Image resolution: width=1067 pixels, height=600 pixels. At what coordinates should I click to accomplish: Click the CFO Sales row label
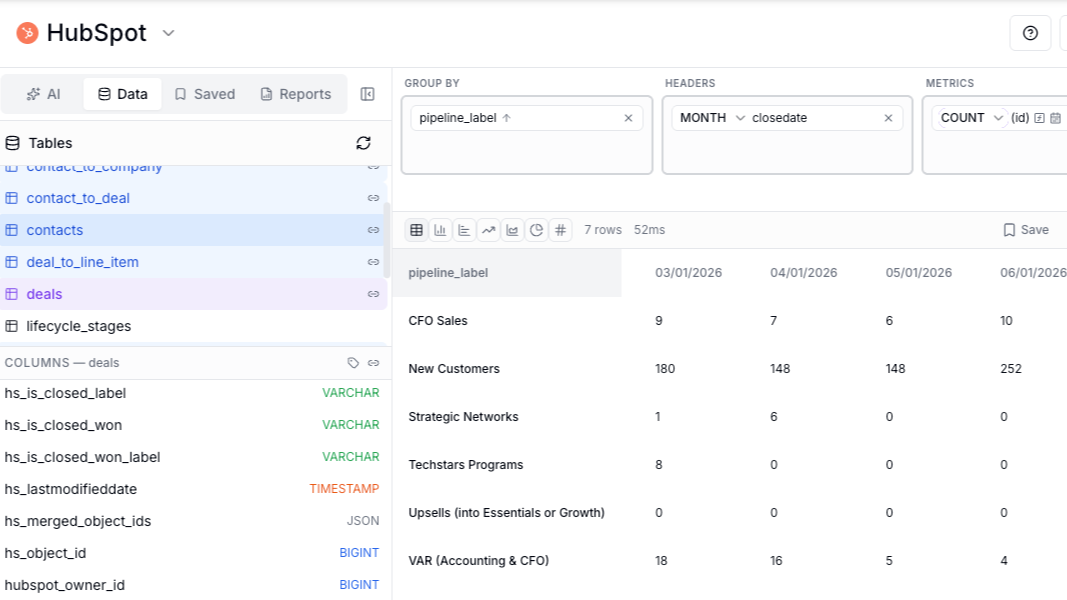point(438,320)
